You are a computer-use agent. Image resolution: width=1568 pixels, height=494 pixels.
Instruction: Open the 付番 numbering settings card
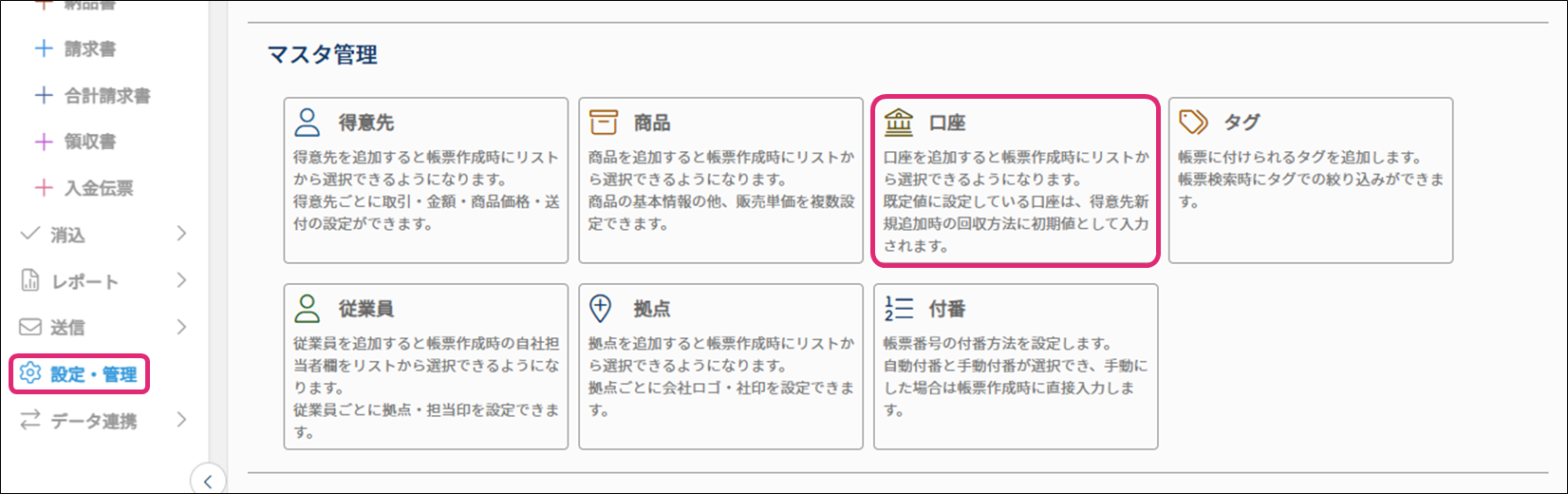coord(1015,367)
